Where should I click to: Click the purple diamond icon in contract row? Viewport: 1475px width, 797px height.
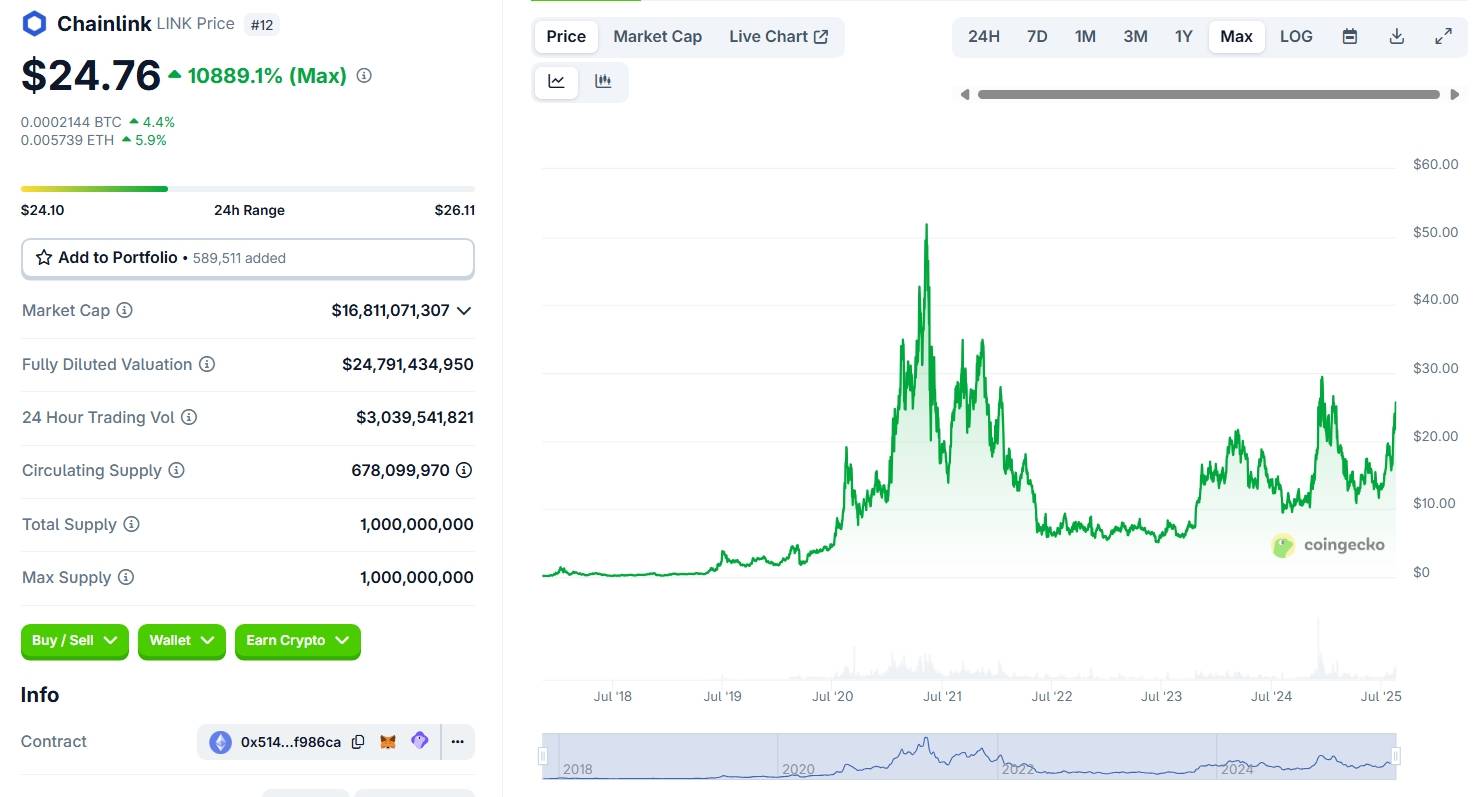[x=420, y=741]
